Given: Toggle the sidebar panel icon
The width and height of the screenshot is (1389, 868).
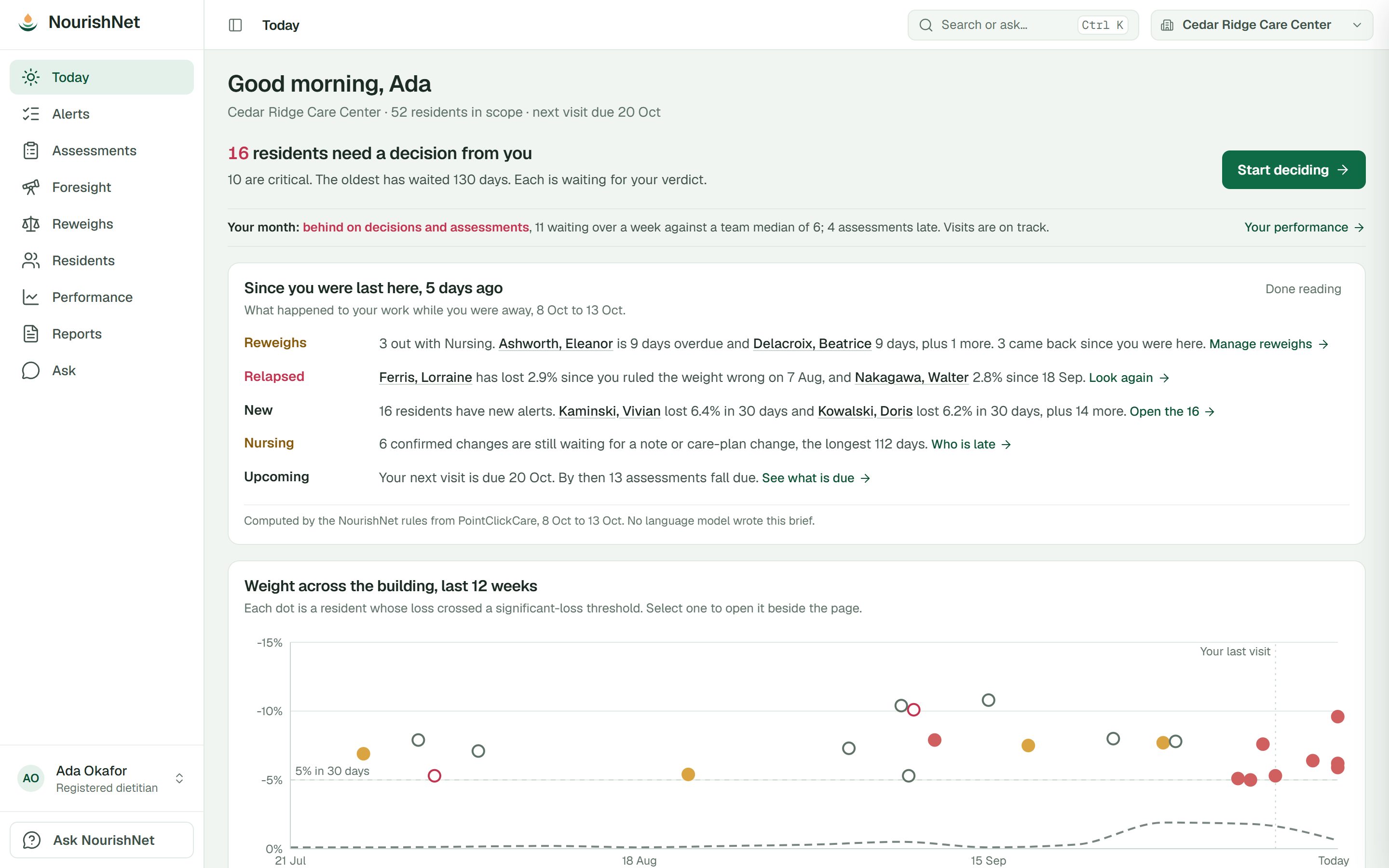Looking at the screenshot, I should (x=235, y=25).
